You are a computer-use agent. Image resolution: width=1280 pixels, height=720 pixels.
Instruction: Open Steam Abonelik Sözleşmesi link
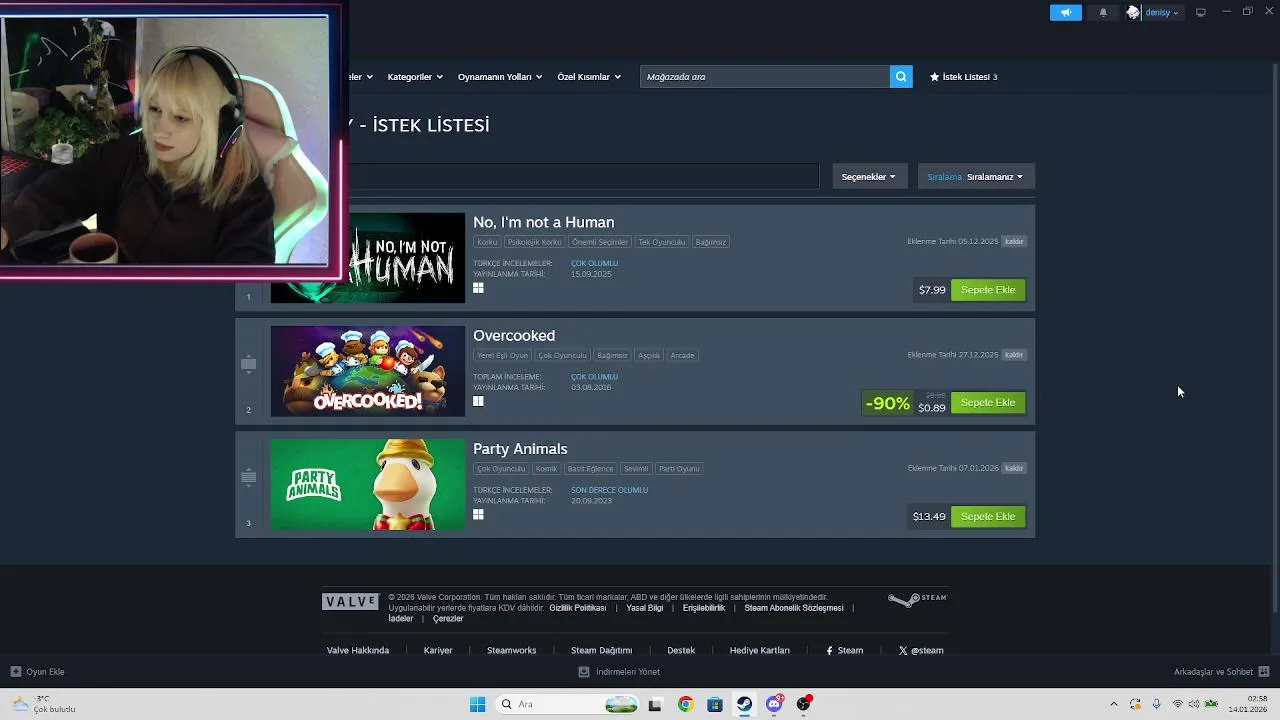point(794,608)
